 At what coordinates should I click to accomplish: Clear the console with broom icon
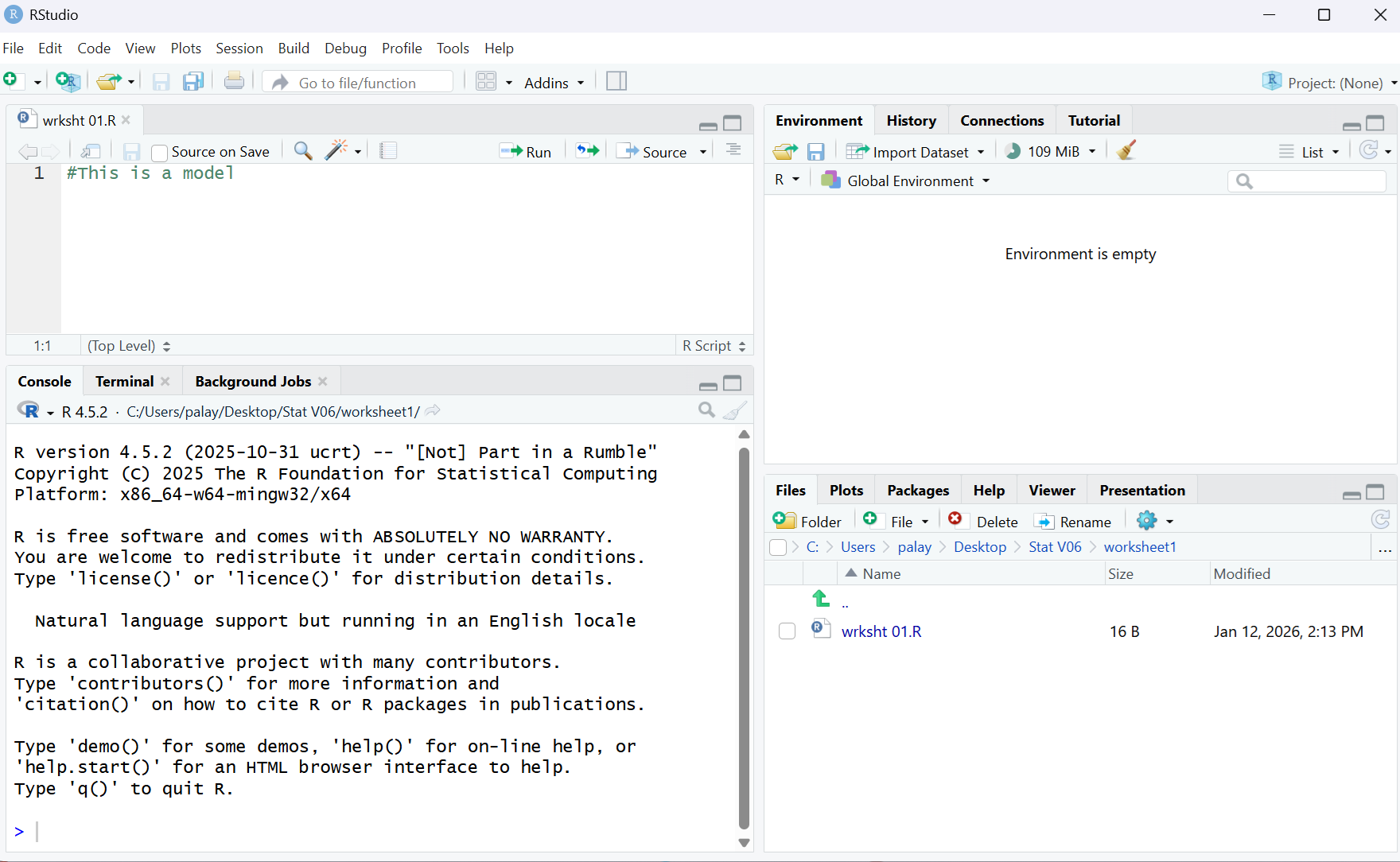[735, 410]
